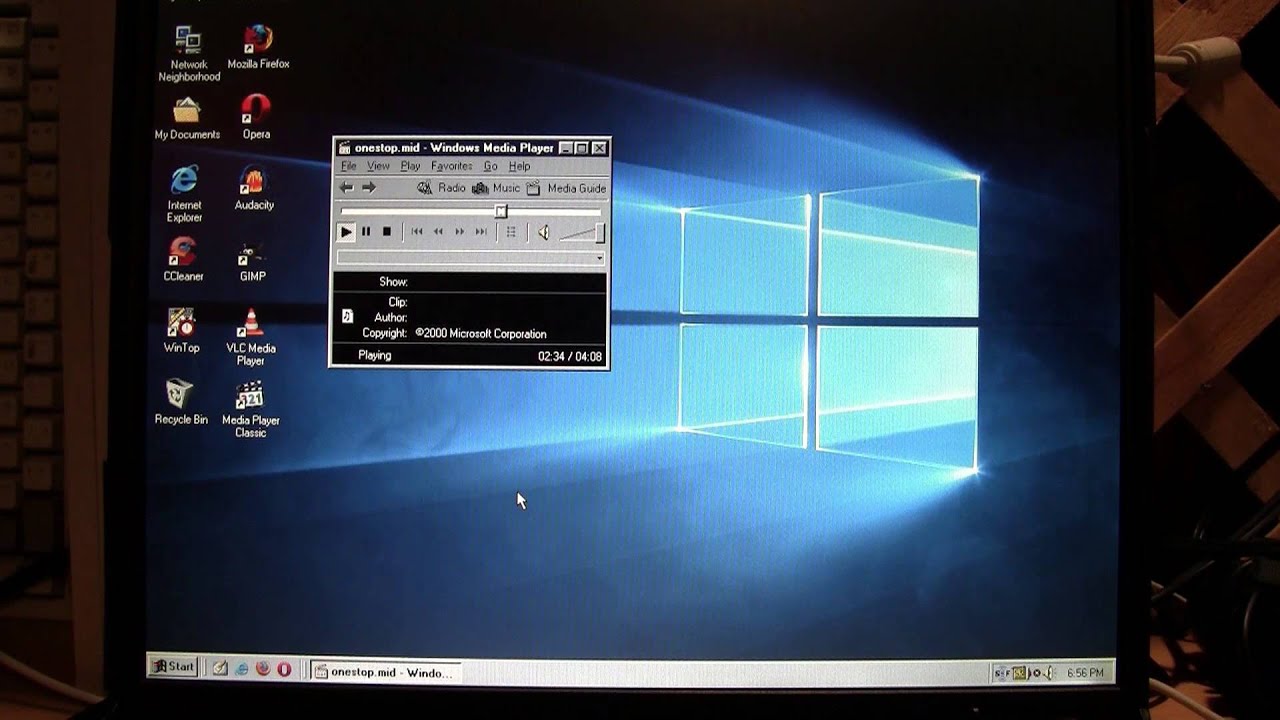
Task: Click the preview/playlist icon beside skip buttons
Action: [511, 232]
